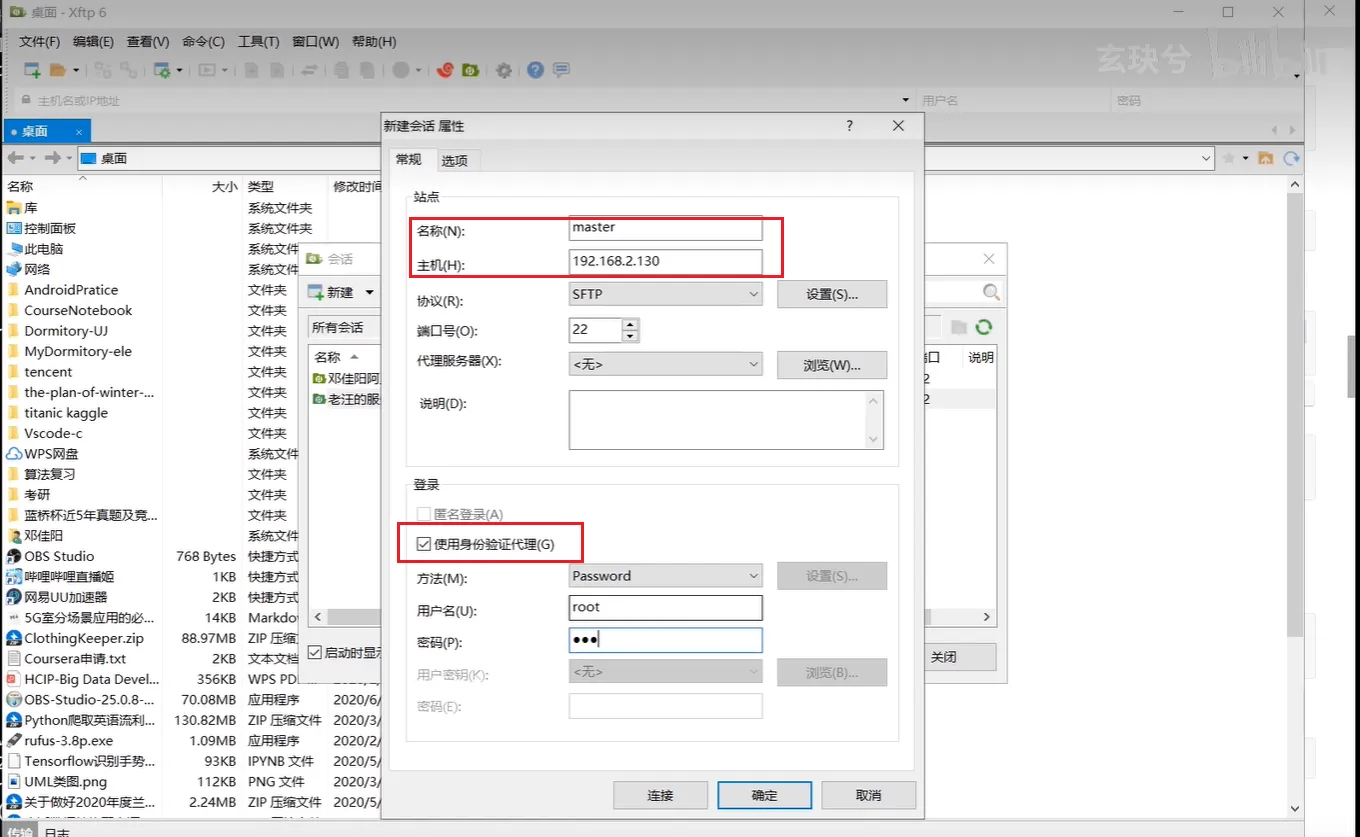Click the 密码(P) password field
The image size is (1360, 837).
coord(665,640)
